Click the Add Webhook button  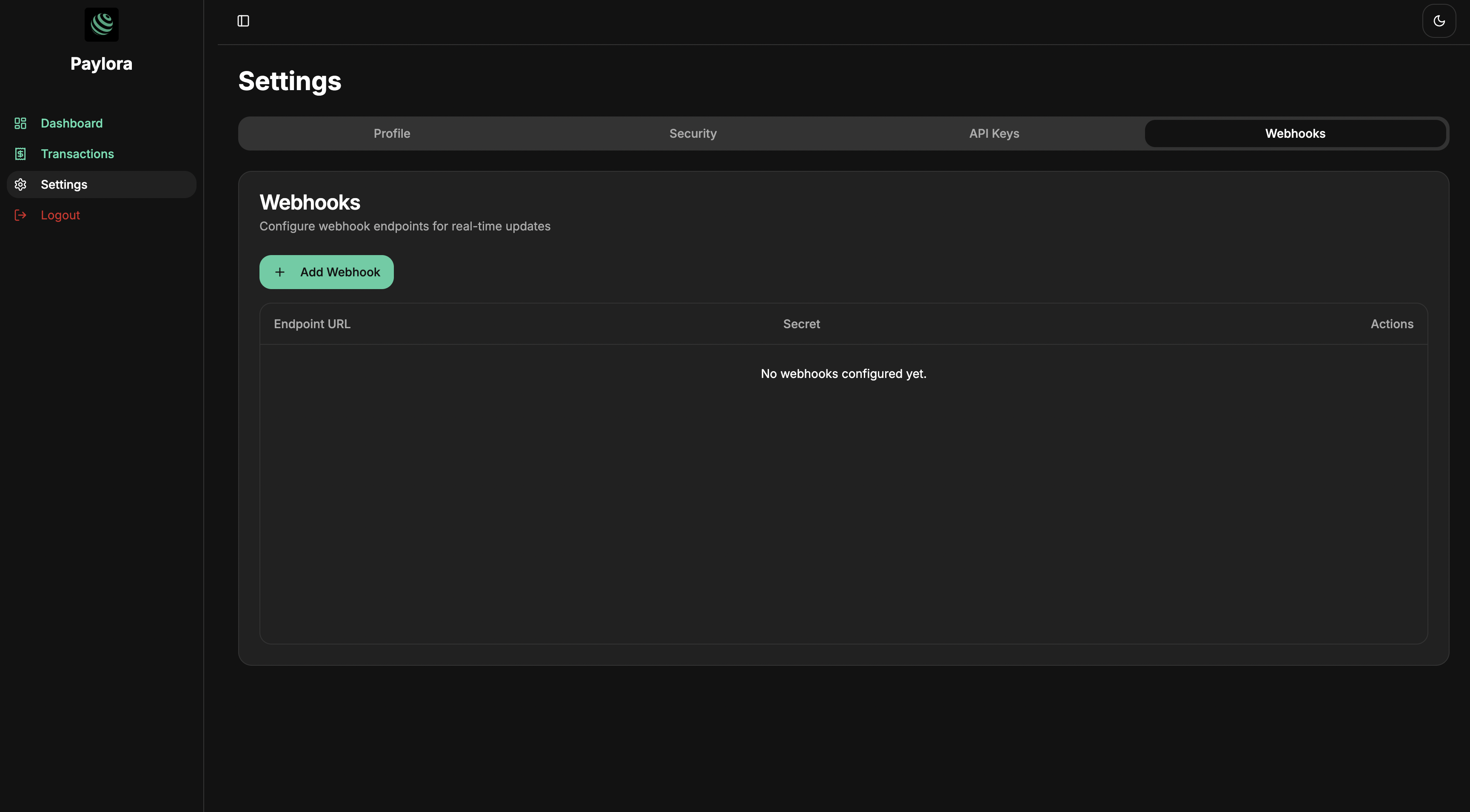tap(326, 272)
